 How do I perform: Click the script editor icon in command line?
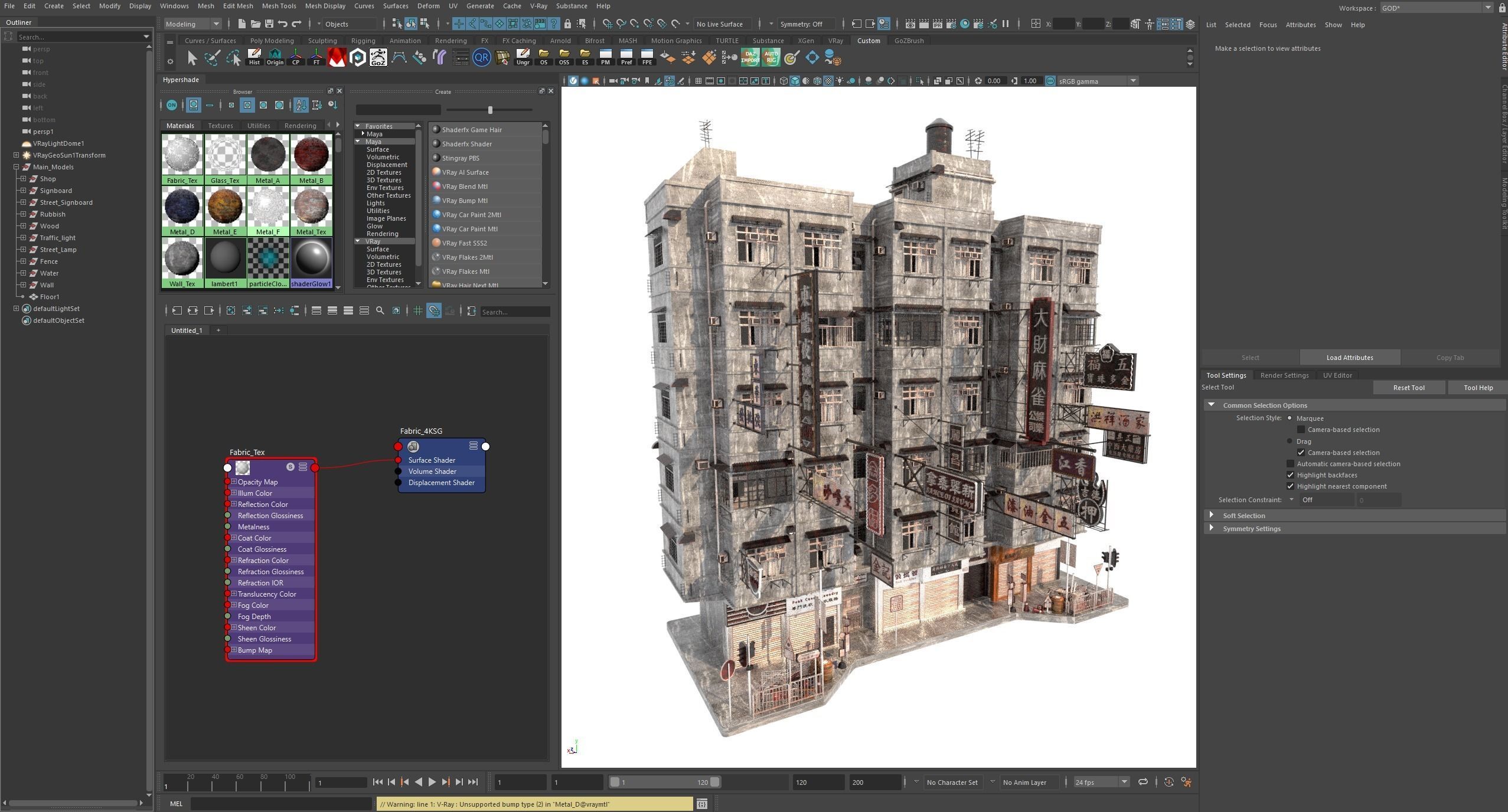click(x=701, y=804)
